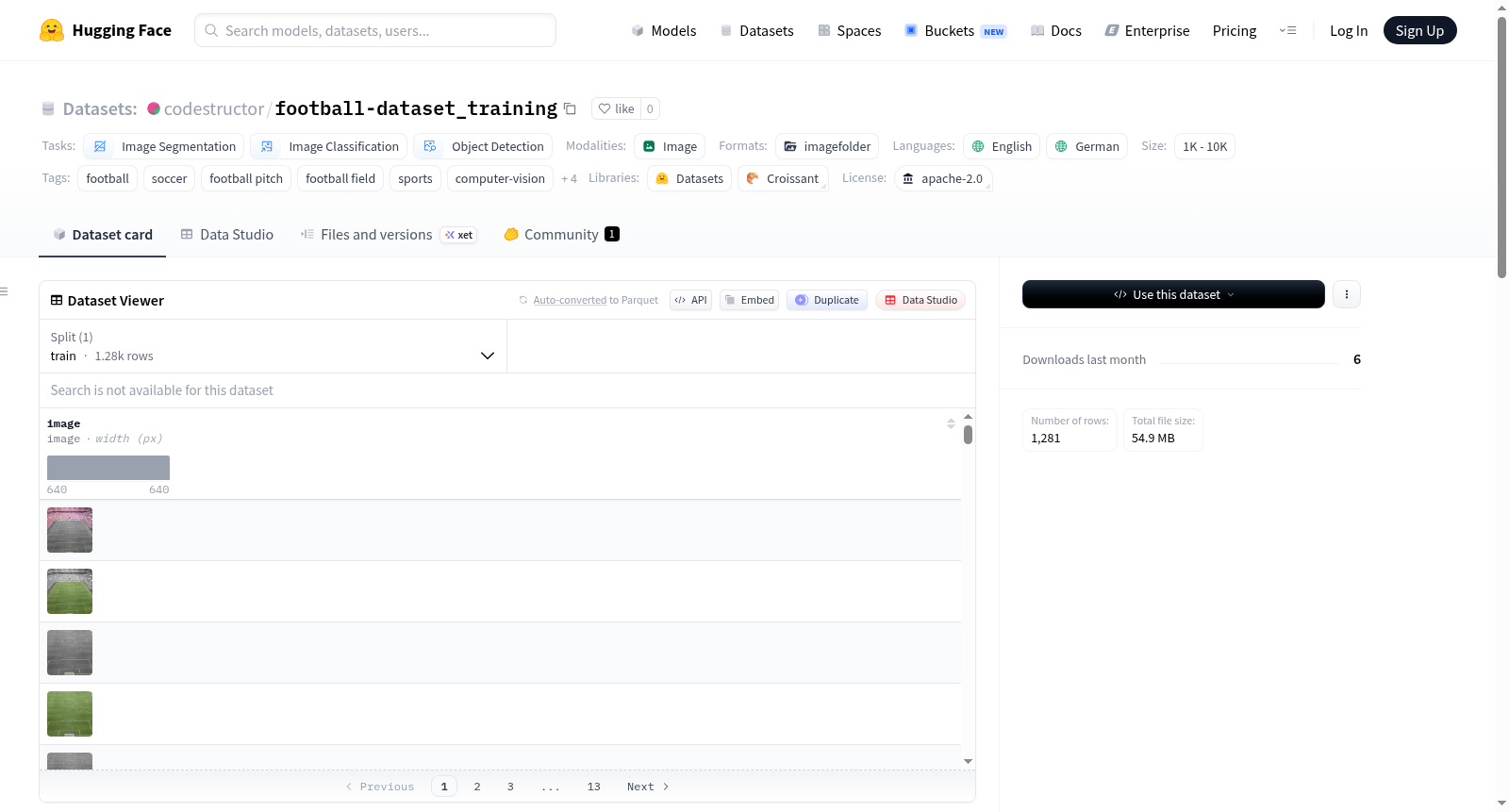Screen dimensions: 1509x812
Task: Open the left sidebar hamburger icon
Action: click(4, 291)
